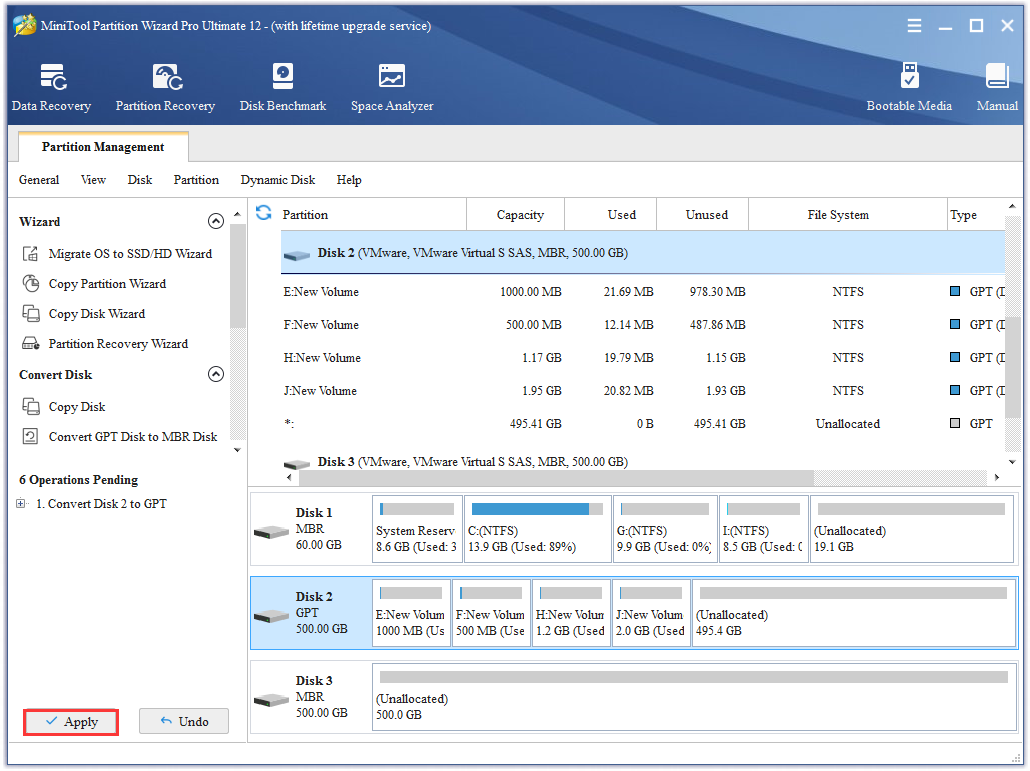This screenshot has height=771, width=1030.
Task: Select 500.0 GB unallocated block on Disk 3
Action: click(694, 697)
